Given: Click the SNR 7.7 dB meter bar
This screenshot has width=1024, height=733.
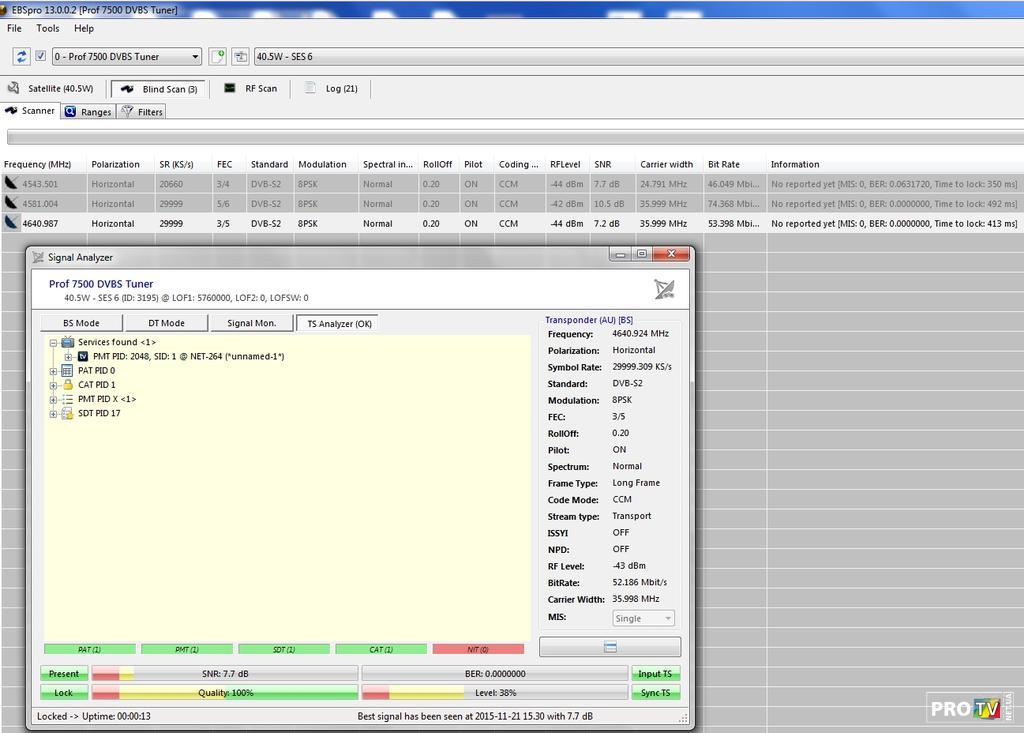Looking at the screenshot, I should (x=224, y=674).
